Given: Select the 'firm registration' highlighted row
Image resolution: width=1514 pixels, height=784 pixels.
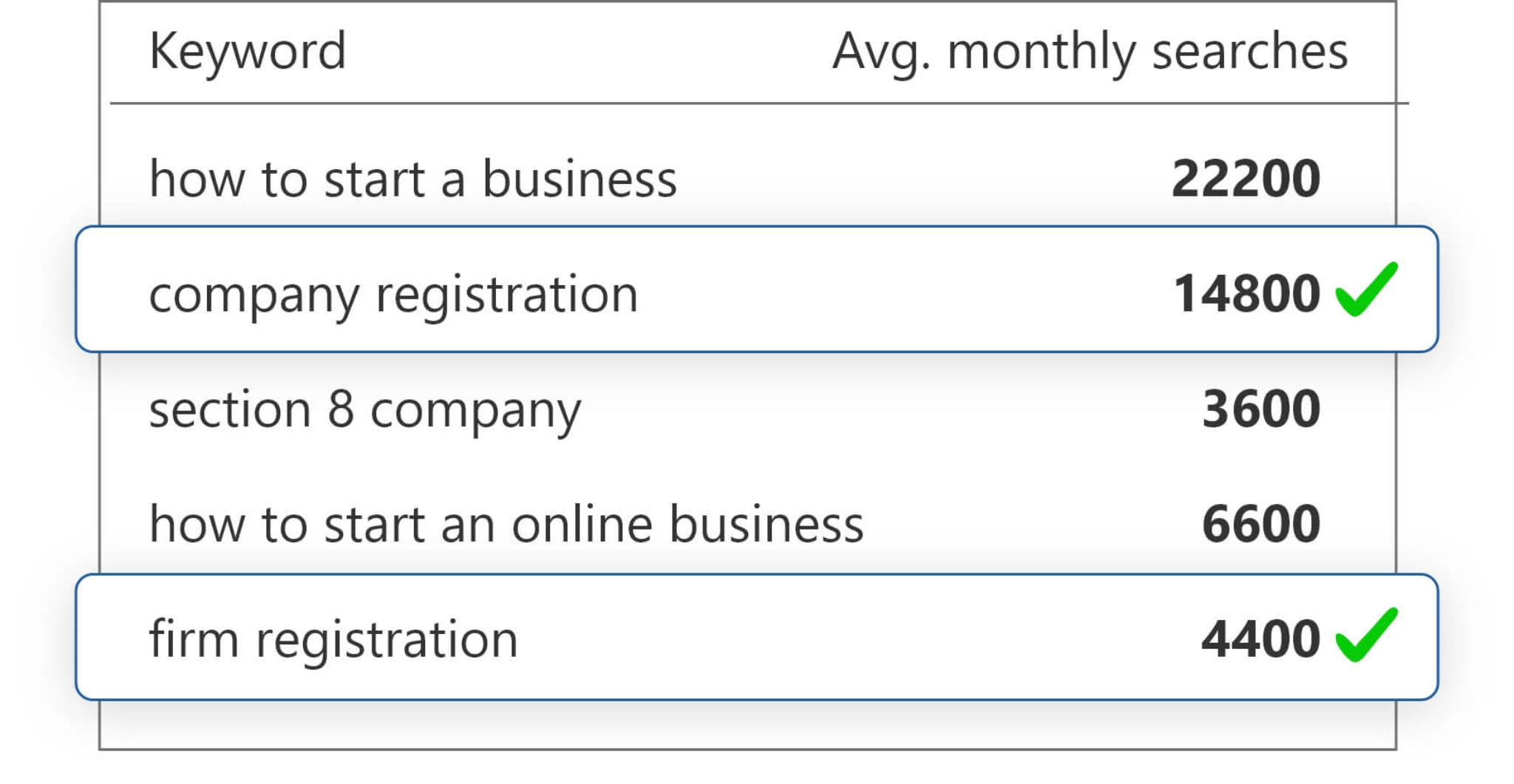Looking at the screenshot, I should click(x=757, y=637).
